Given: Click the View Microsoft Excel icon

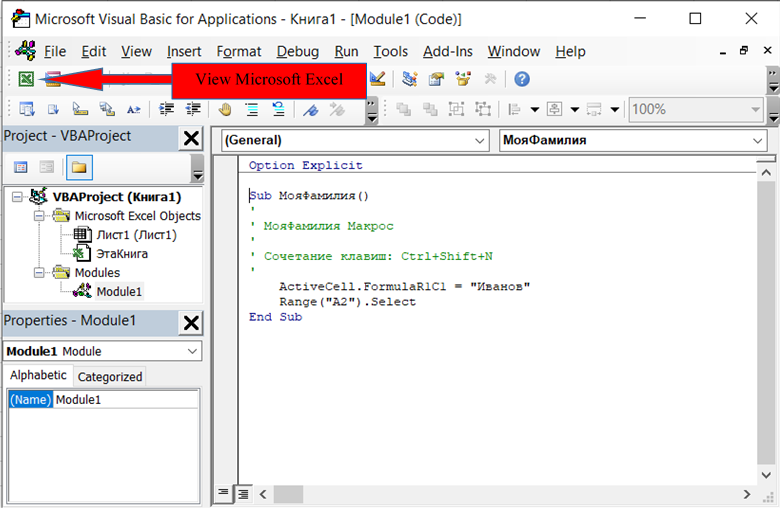Looking at the screenshot, I should pyautogui.click(x=26, y=79).
